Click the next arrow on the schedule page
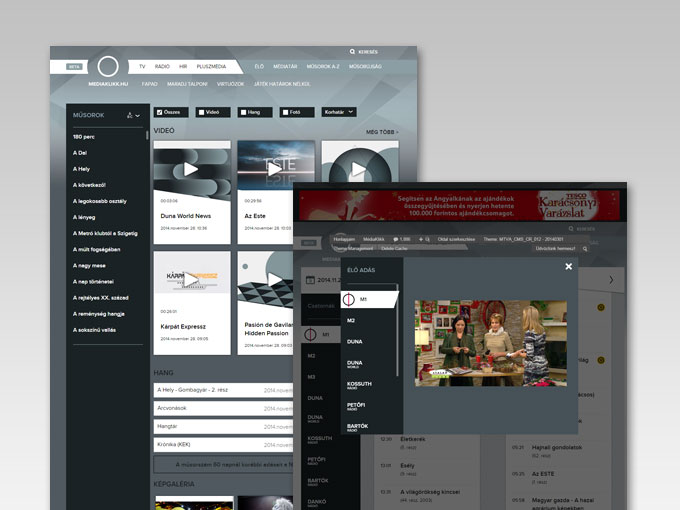680x510 pixels. (611, 280)
